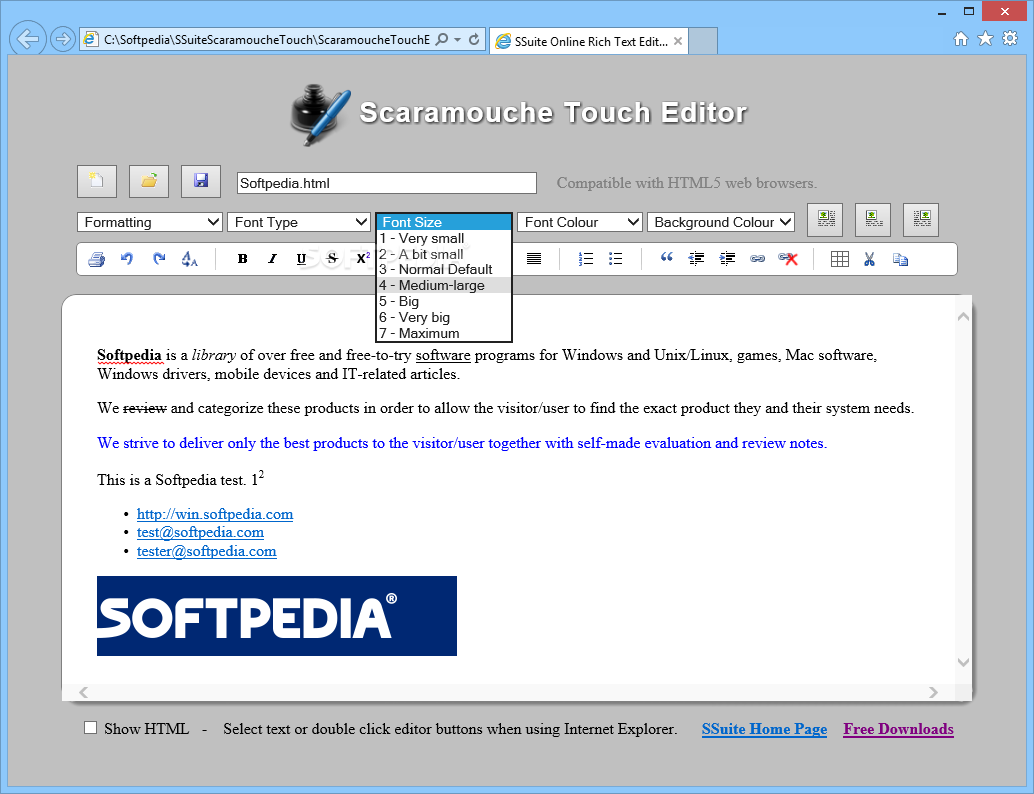This screenshot has width=1034, height=794.
Task: Click the tester@softpedia.com link
Action: tap(206, 551)
